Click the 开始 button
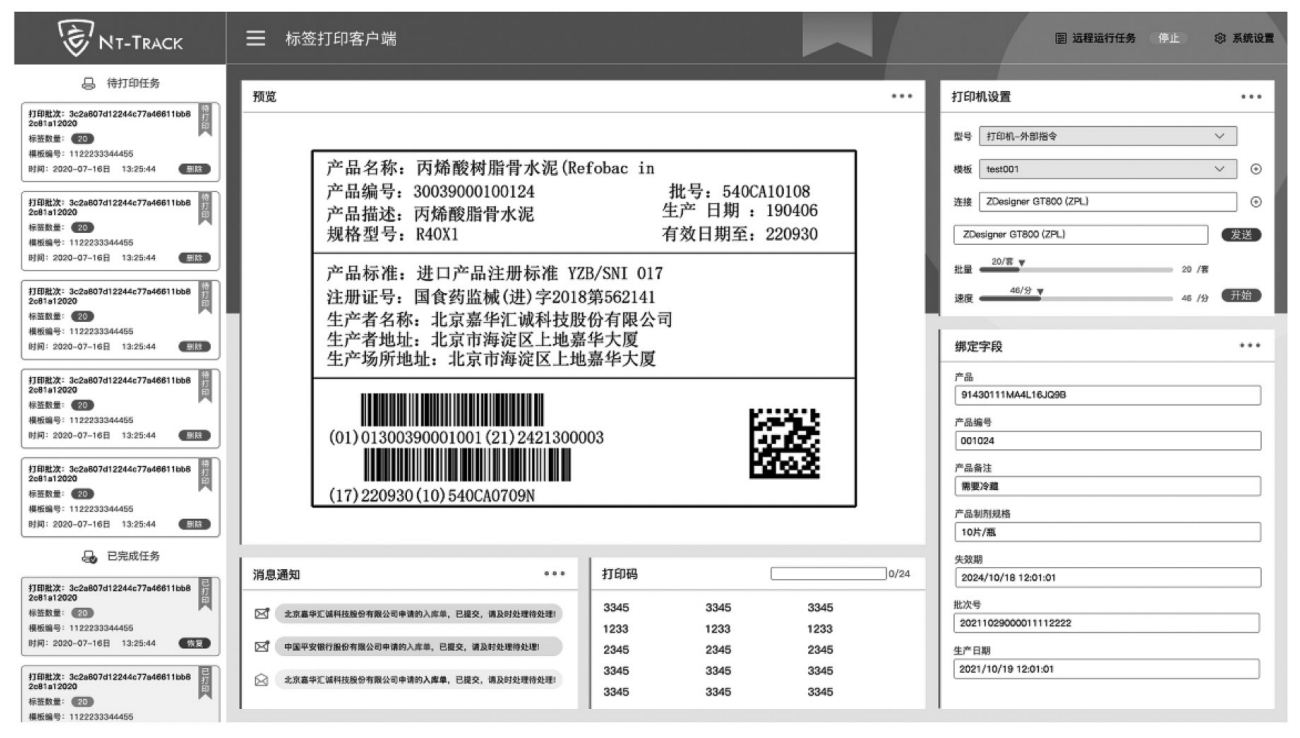 click(1240, 295)
